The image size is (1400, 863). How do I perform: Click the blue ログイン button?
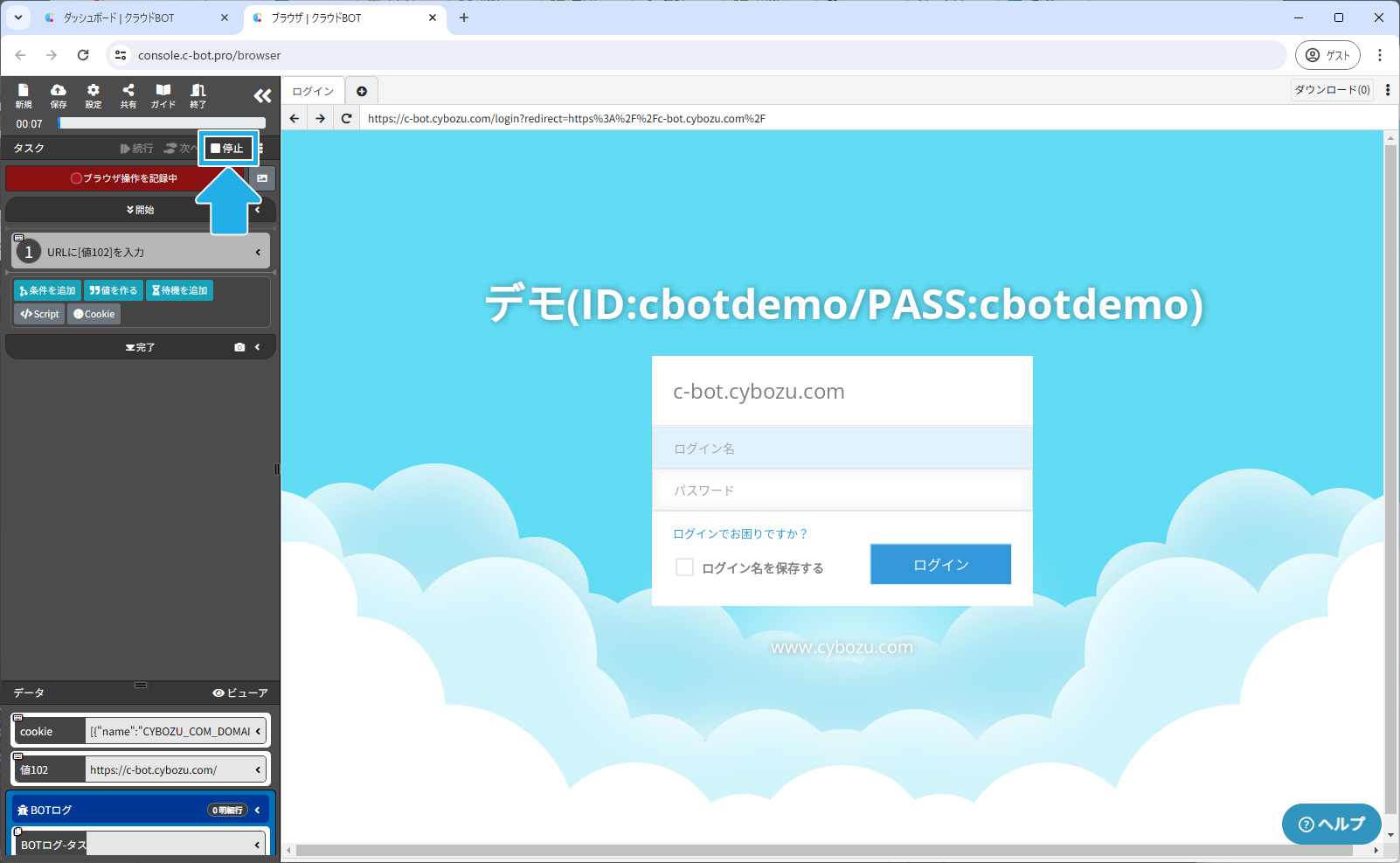click(940, 564)
